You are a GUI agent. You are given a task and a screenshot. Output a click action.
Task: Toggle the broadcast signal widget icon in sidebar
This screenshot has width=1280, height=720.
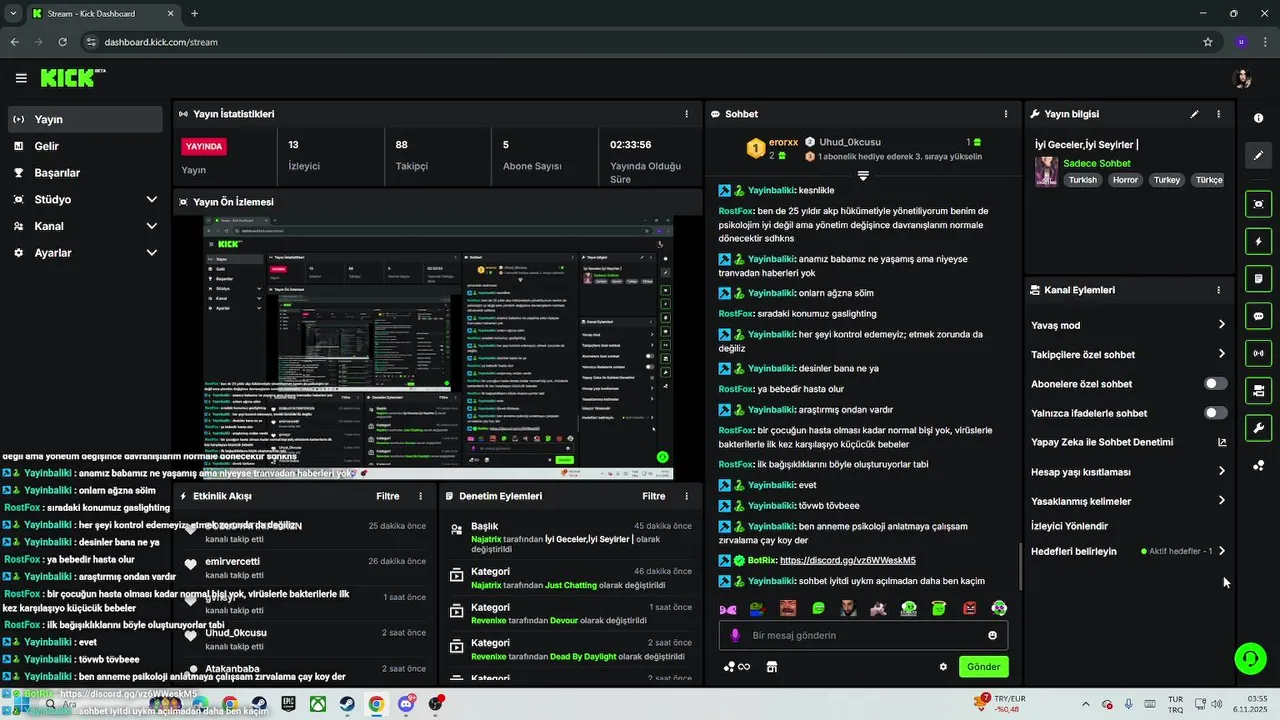tap(1258, 353)
